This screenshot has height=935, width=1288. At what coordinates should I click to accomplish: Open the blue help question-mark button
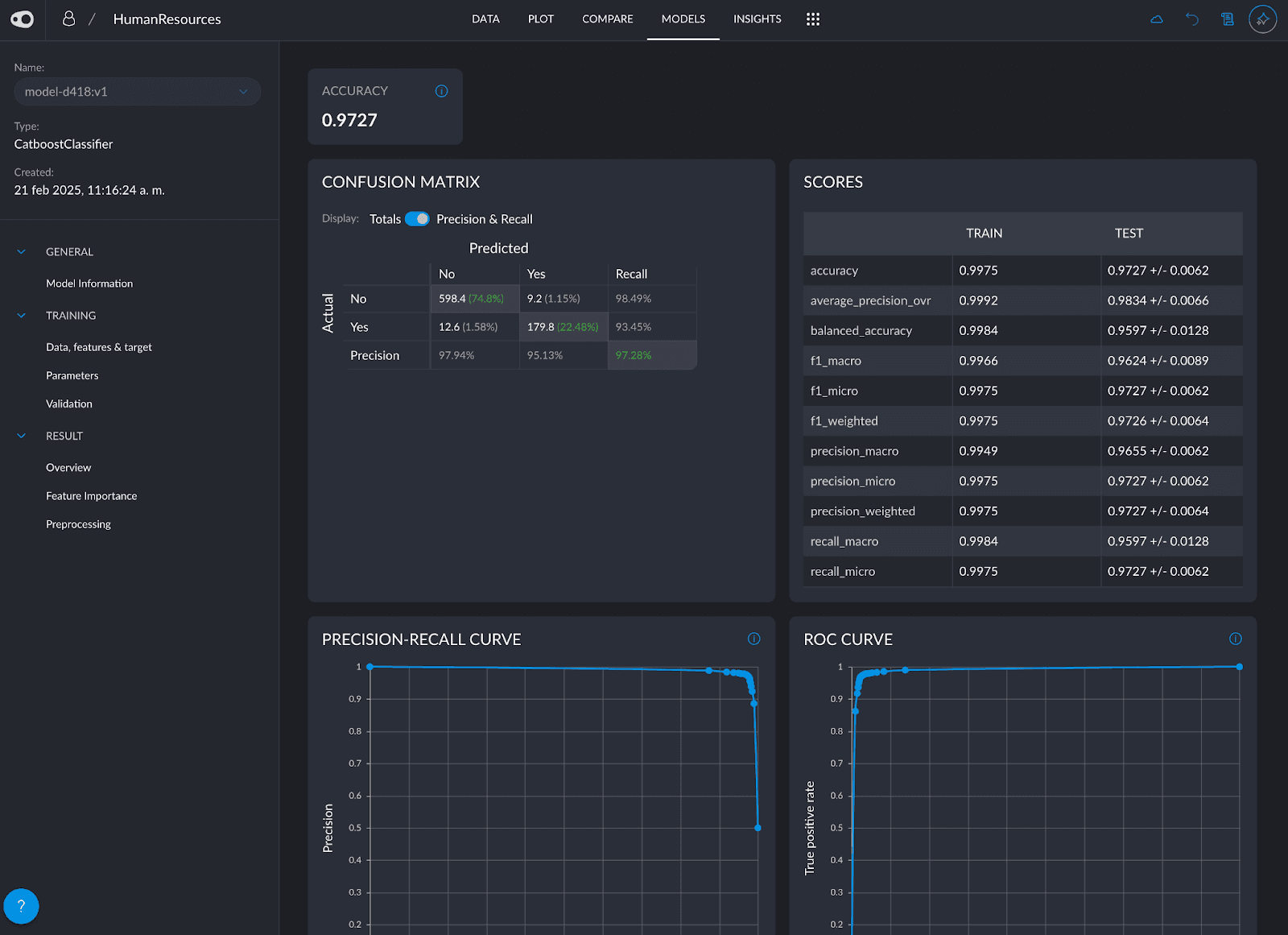pyautogui.click(x=21, y=906)
